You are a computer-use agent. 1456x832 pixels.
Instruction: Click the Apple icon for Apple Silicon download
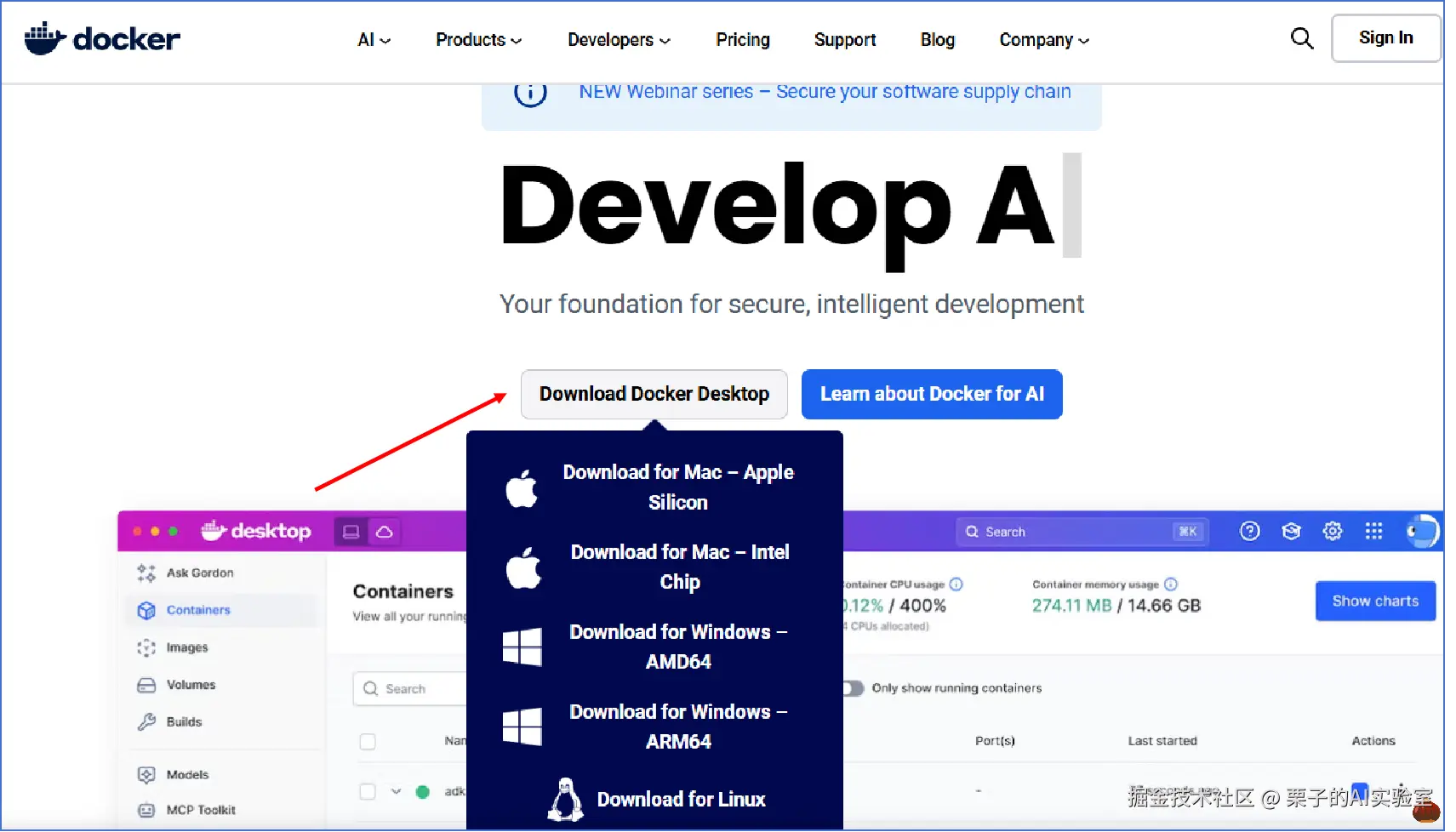(x=522, y=488)
